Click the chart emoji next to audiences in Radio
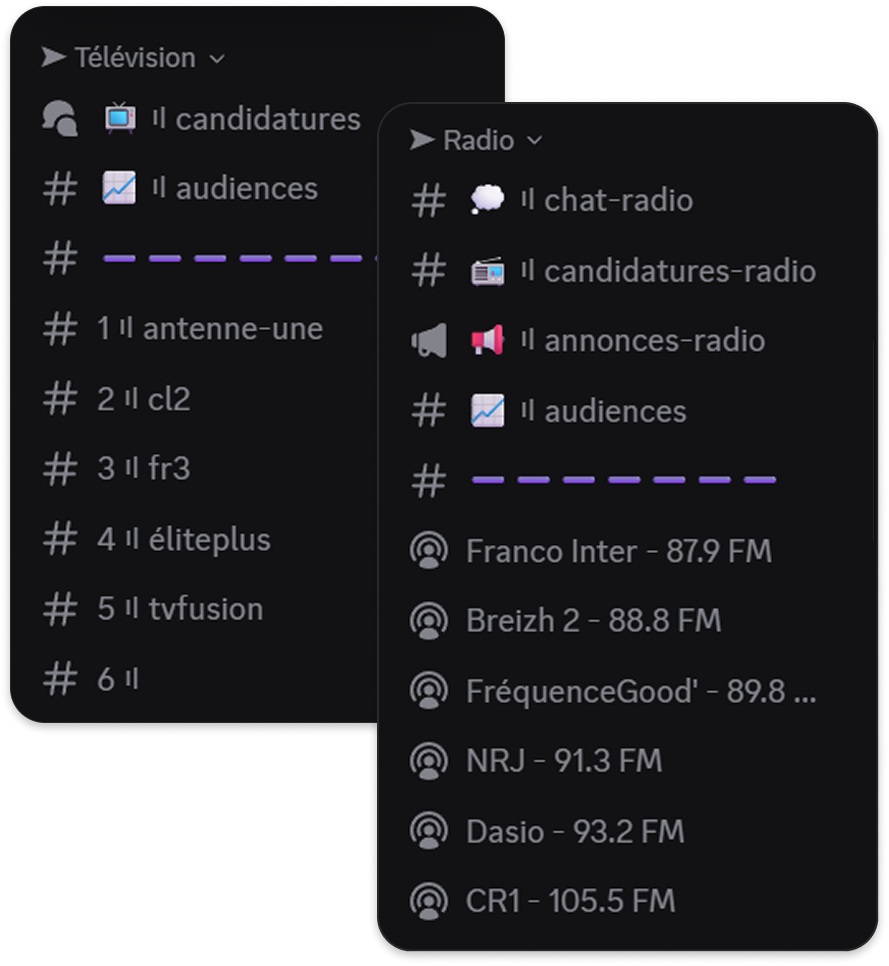This screenshot has width=889, height=966. coord(487,410)
